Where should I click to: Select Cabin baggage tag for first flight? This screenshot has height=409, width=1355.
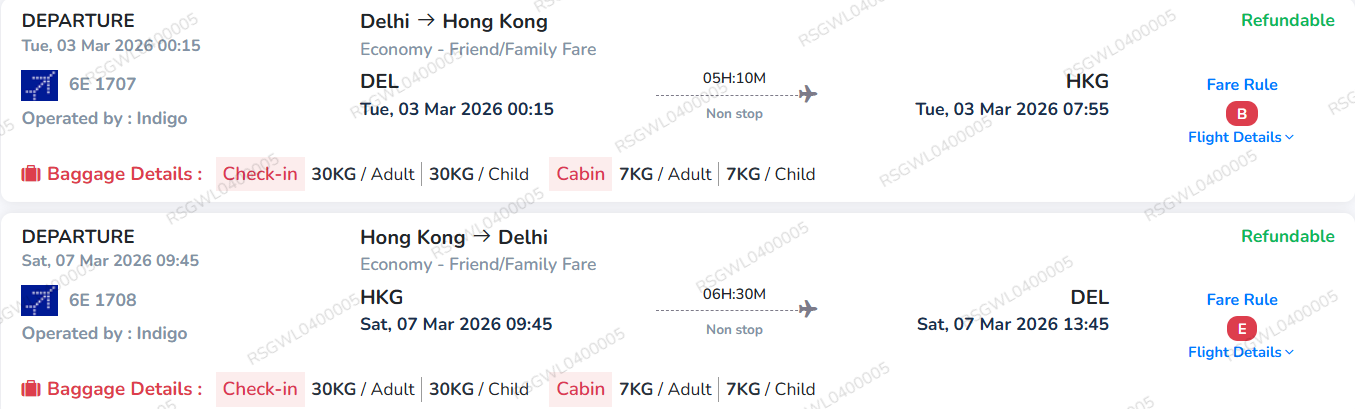tap(580, 174)
